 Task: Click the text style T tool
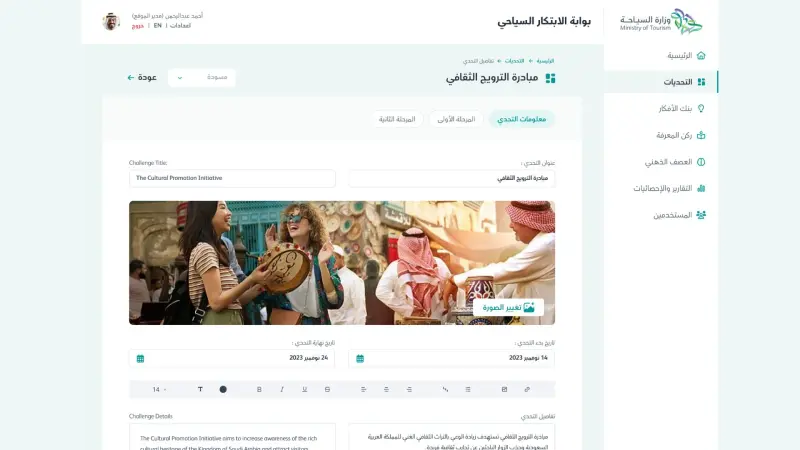(x=200, y=389)
